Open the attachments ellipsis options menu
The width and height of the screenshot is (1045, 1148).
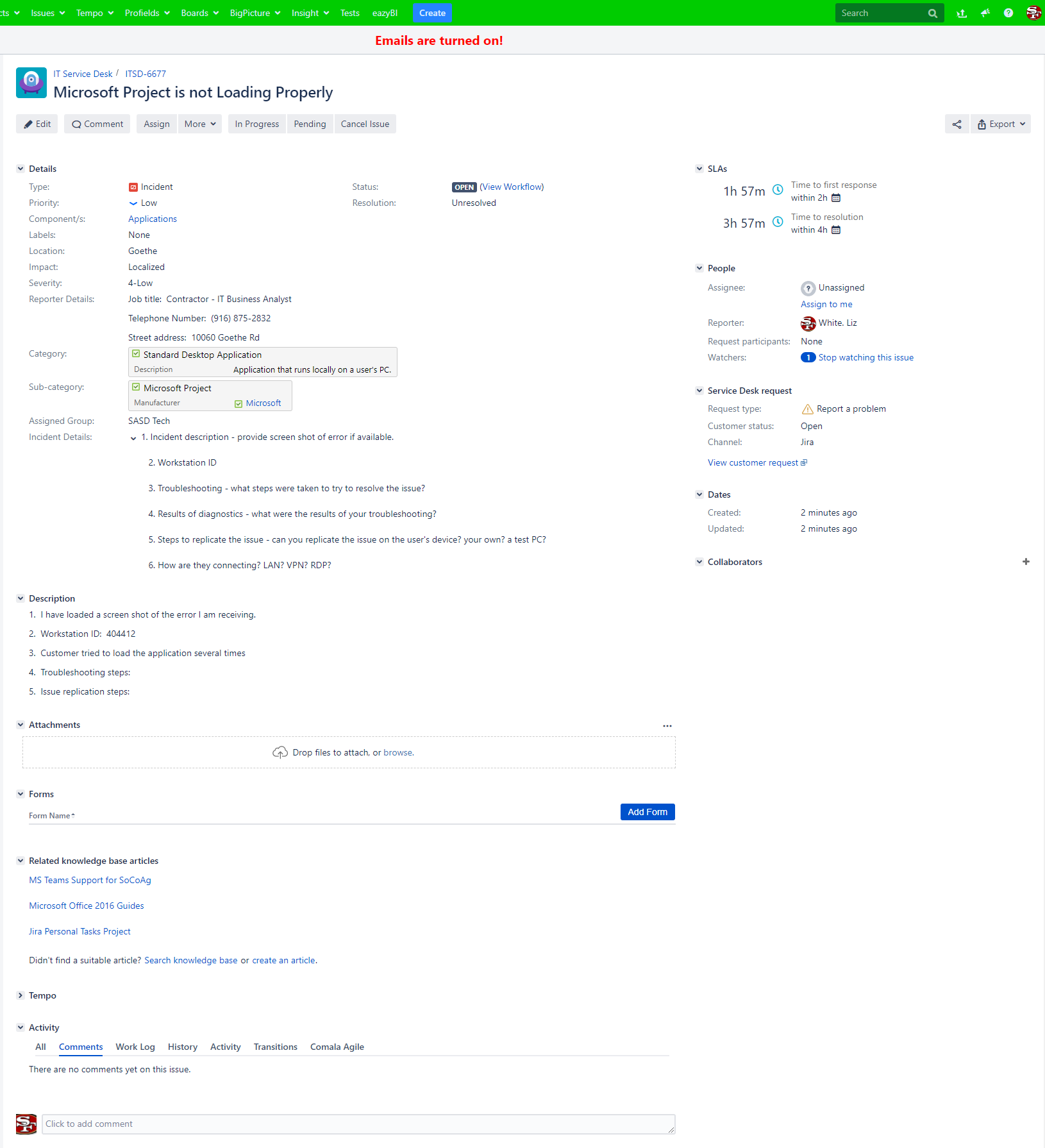tap(667, 726)
